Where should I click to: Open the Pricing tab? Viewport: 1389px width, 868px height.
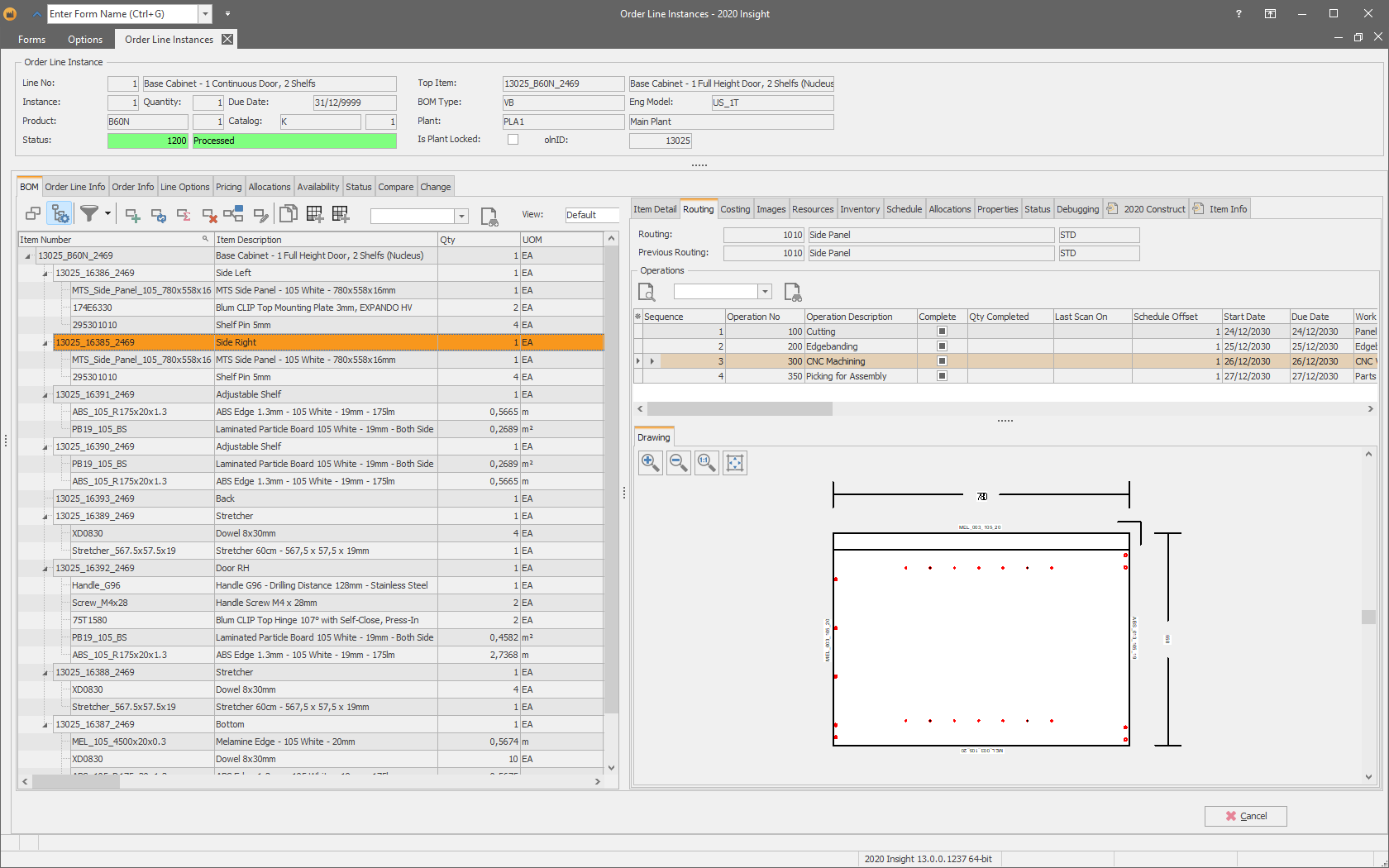coord(229,187)
